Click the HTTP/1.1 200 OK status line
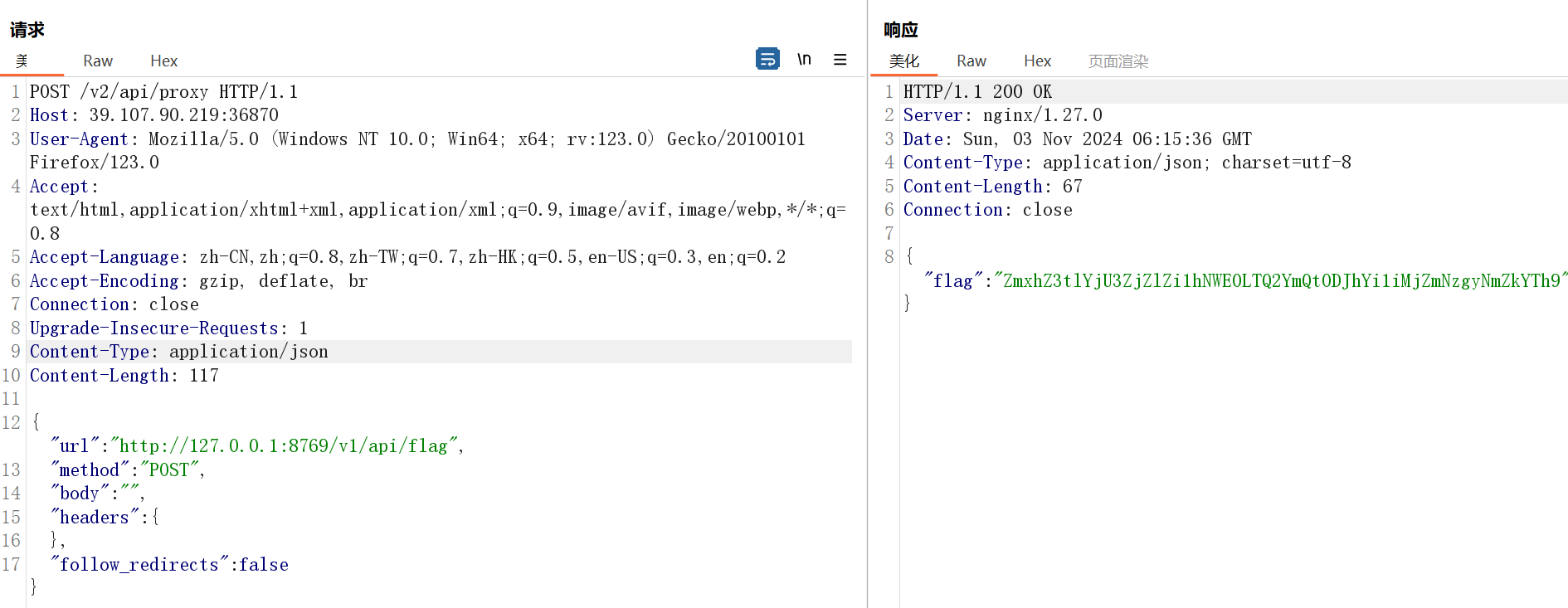 977,91
